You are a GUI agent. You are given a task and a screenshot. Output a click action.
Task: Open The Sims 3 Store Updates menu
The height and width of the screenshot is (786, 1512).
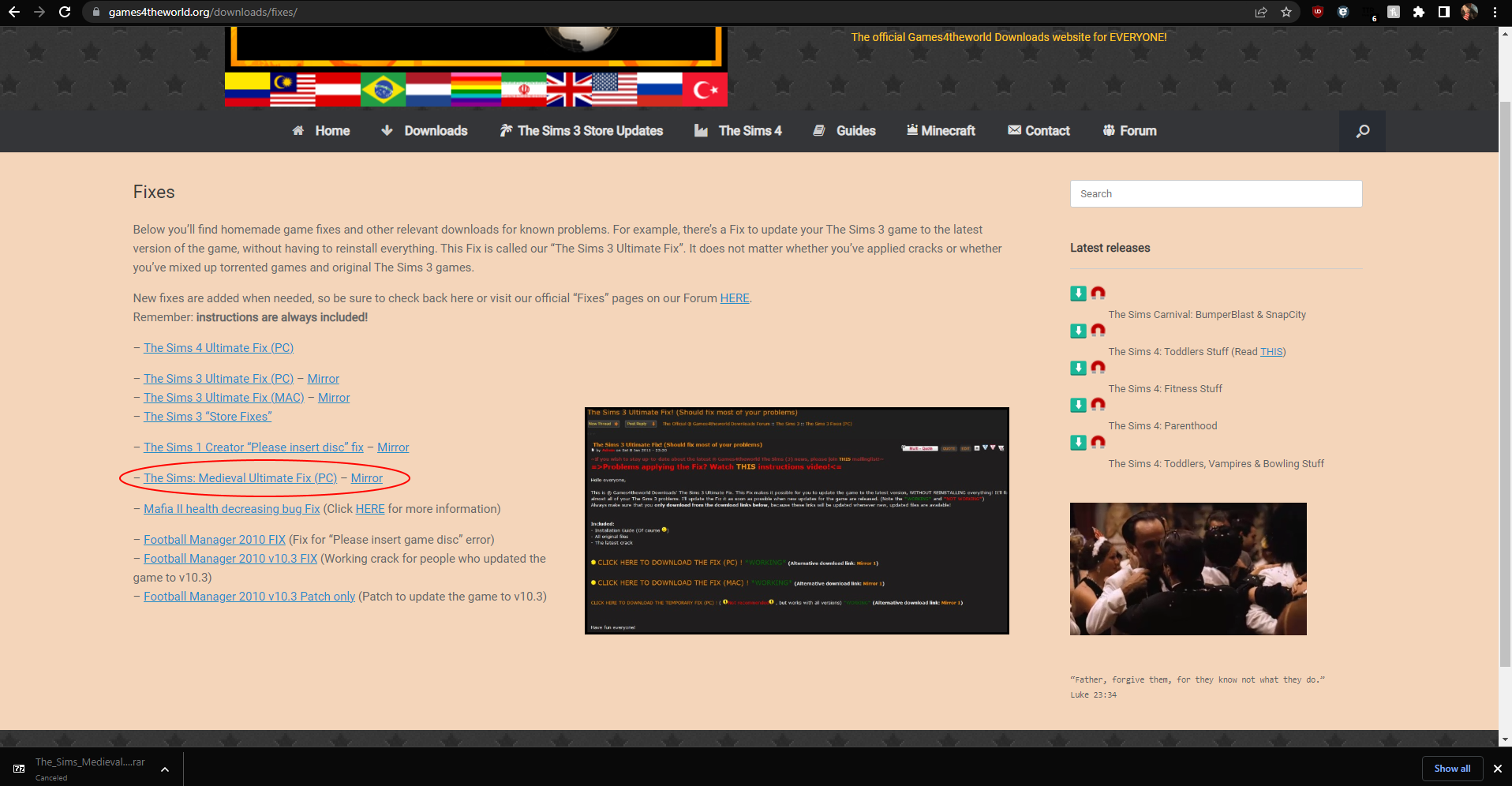(582, 131)
